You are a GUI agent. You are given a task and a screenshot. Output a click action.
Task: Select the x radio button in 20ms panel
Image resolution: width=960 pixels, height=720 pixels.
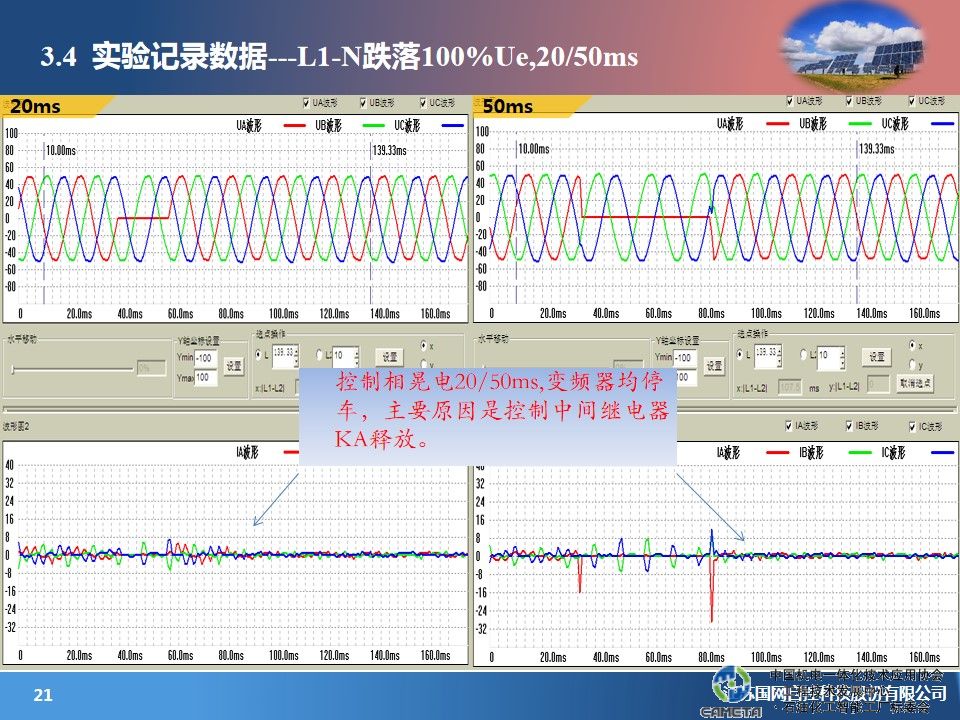[424, 346]
